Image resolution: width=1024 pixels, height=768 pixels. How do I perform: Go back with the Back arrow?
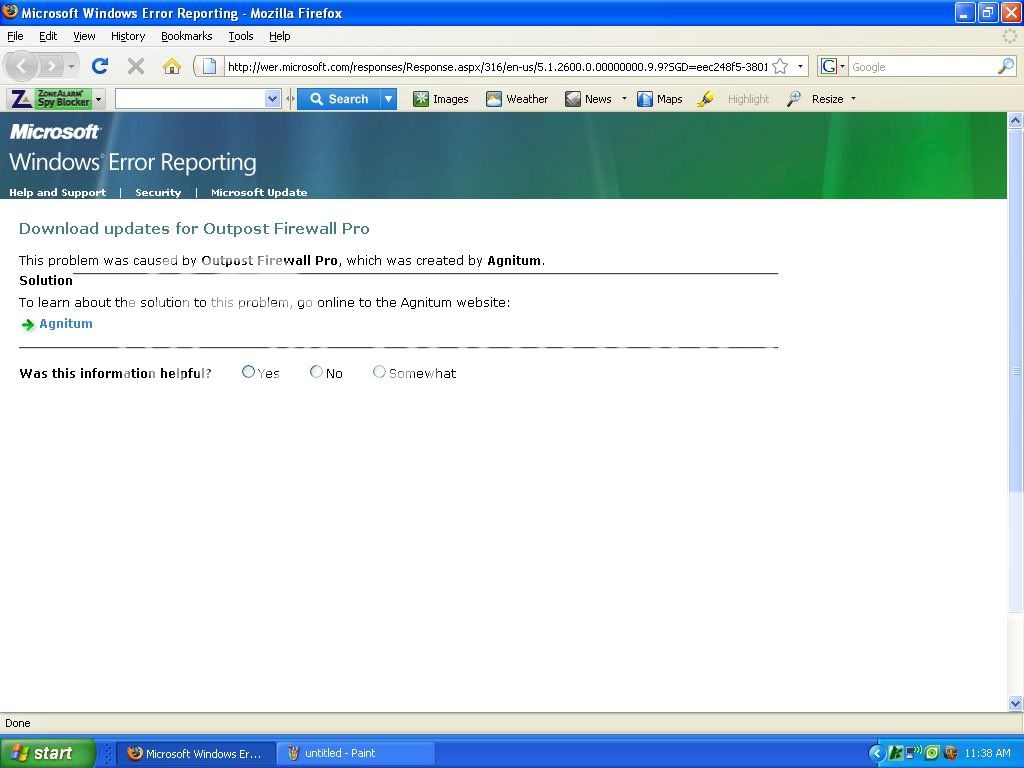click(x=22, y=66)
